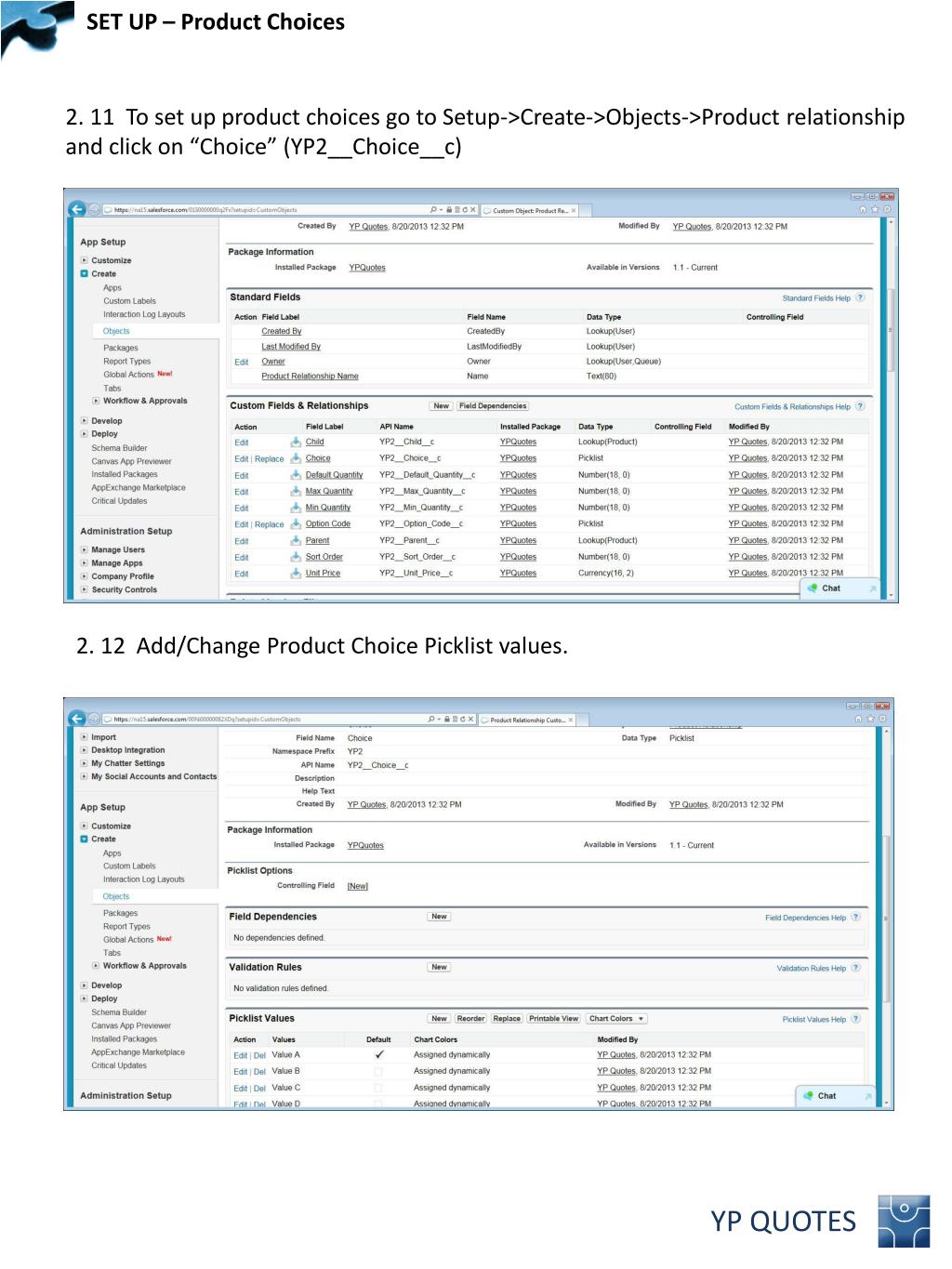Click New button in Picklist Values section
This screenshot has height=1269, width=952.
pos(439,1019)
